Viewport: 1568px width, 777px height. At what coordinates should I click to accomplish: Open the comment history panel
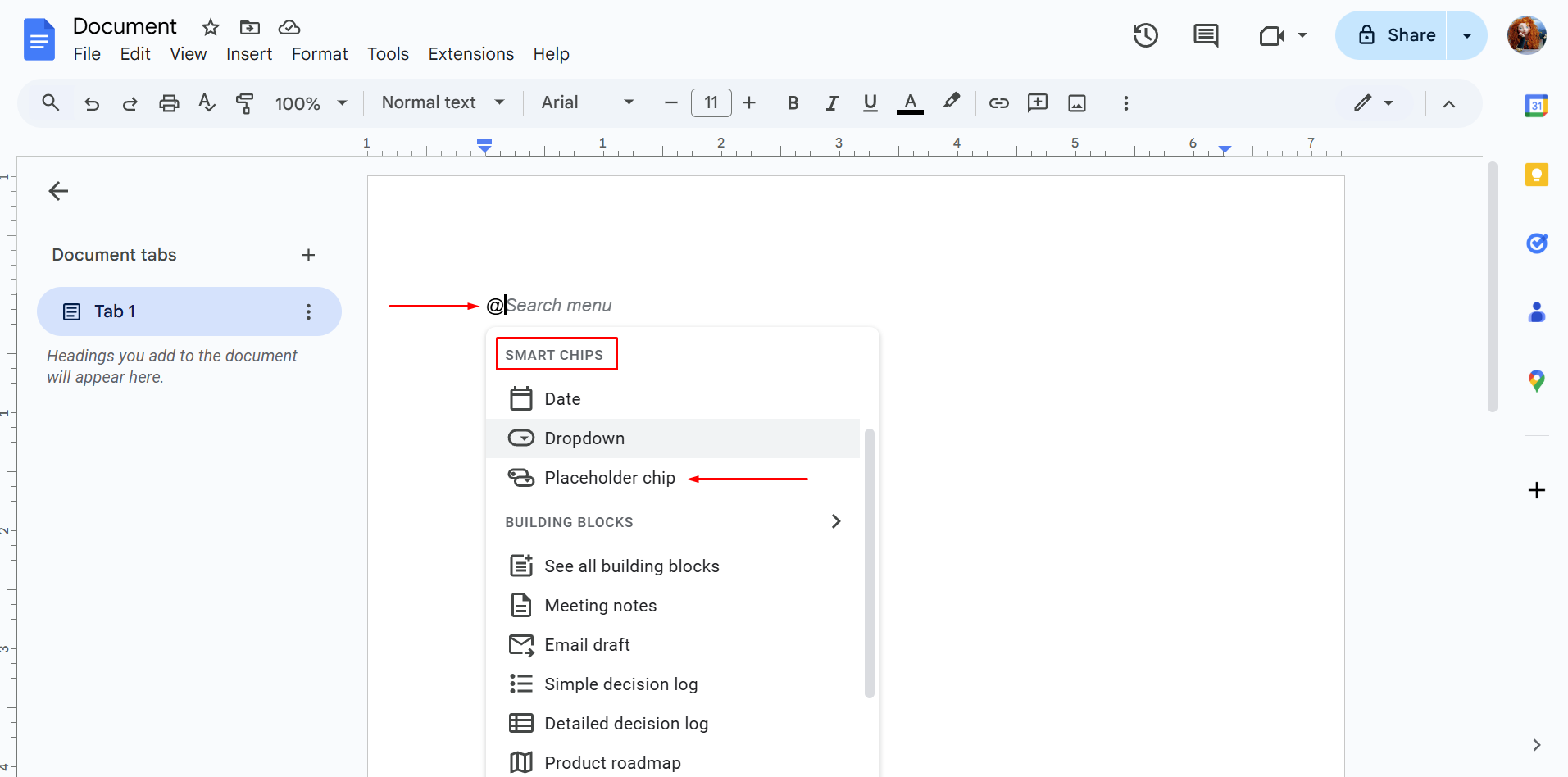pos(1206,35)
